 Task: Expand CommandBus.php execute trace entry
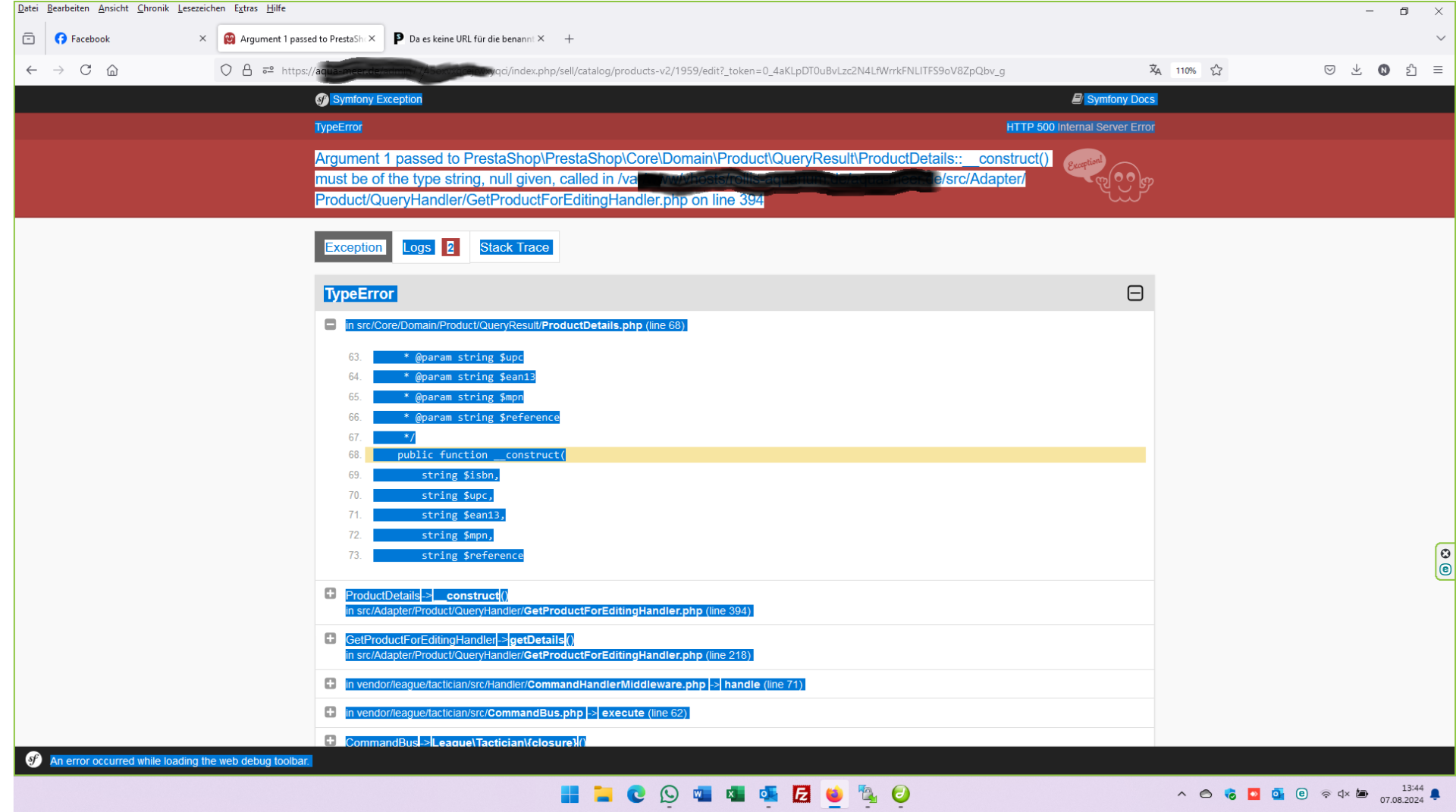tap(330, 712)
